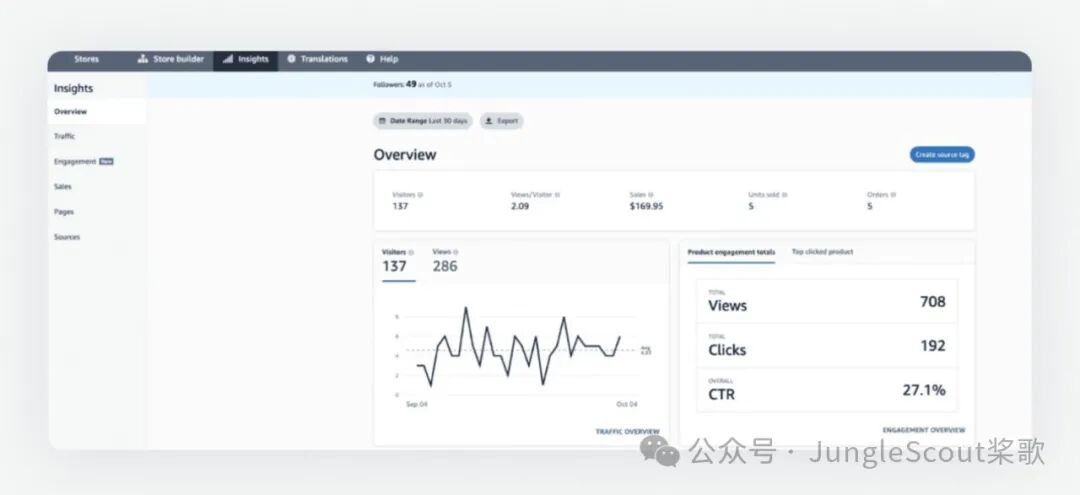Click info icon next to Visitors summary metric
This screenshot has width=1080, height=495.
[420, 195]
